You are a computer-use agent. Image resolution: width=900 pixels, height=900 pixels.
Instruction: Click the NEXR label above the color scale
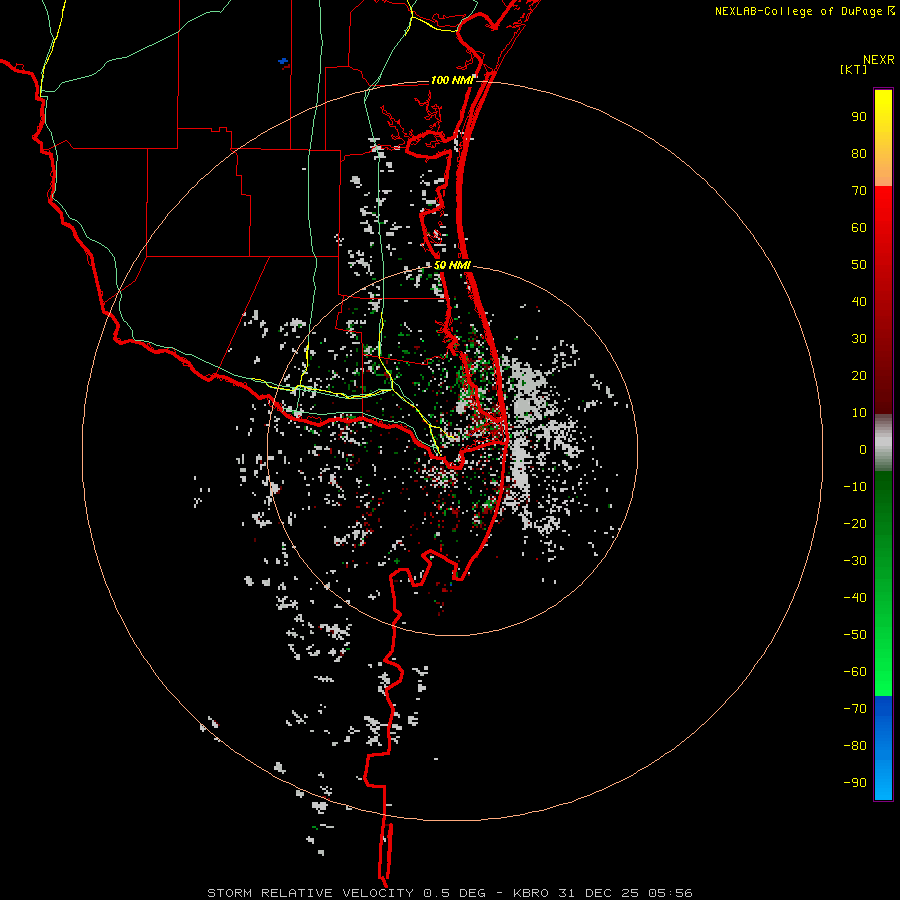click(x=878, y=60)
